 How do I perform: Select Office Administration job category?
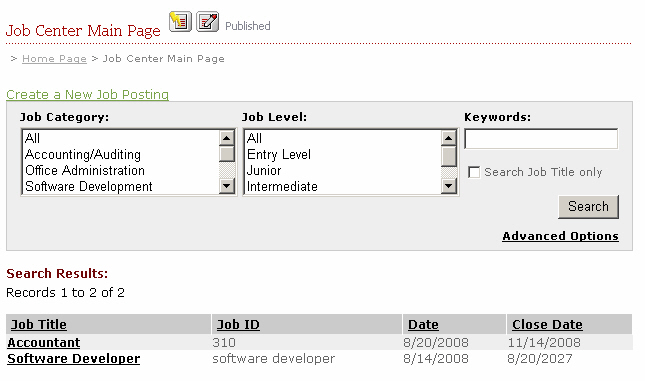coord(121,170)
